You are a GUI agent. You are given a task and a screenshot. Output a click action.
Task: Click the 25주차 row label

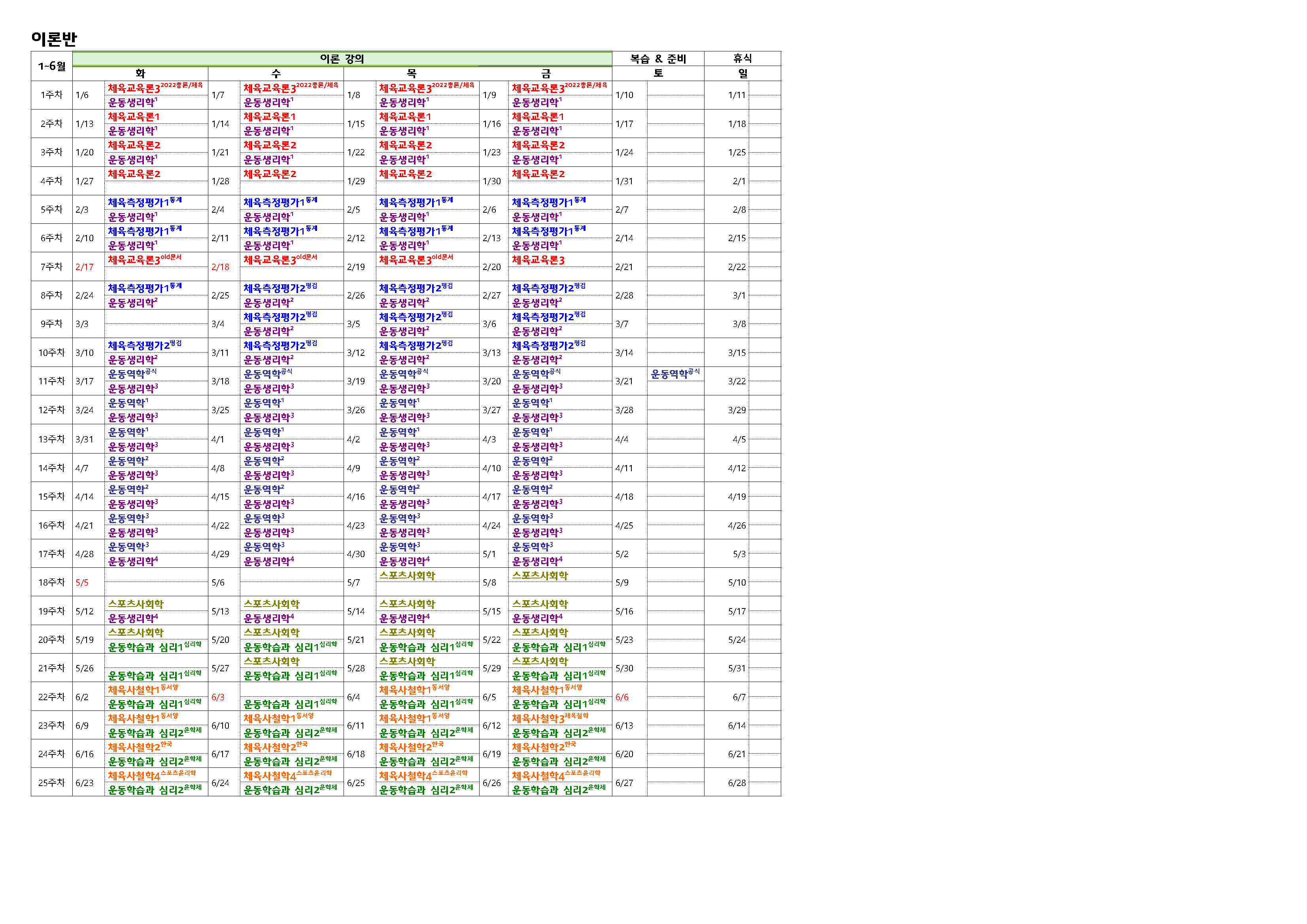tap(52, 783)
